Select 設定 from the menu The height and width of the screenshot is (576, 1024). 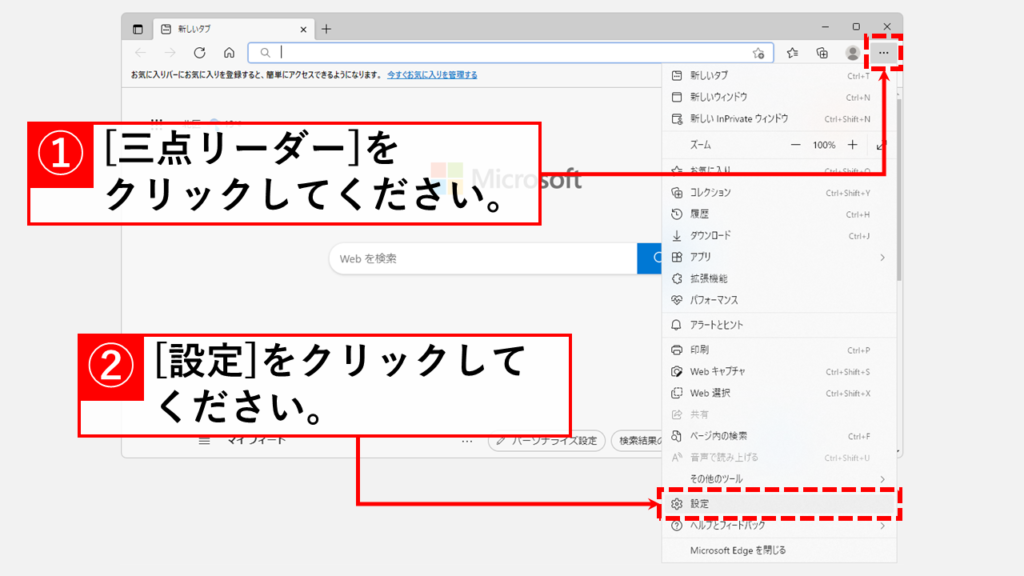(700, 503)
